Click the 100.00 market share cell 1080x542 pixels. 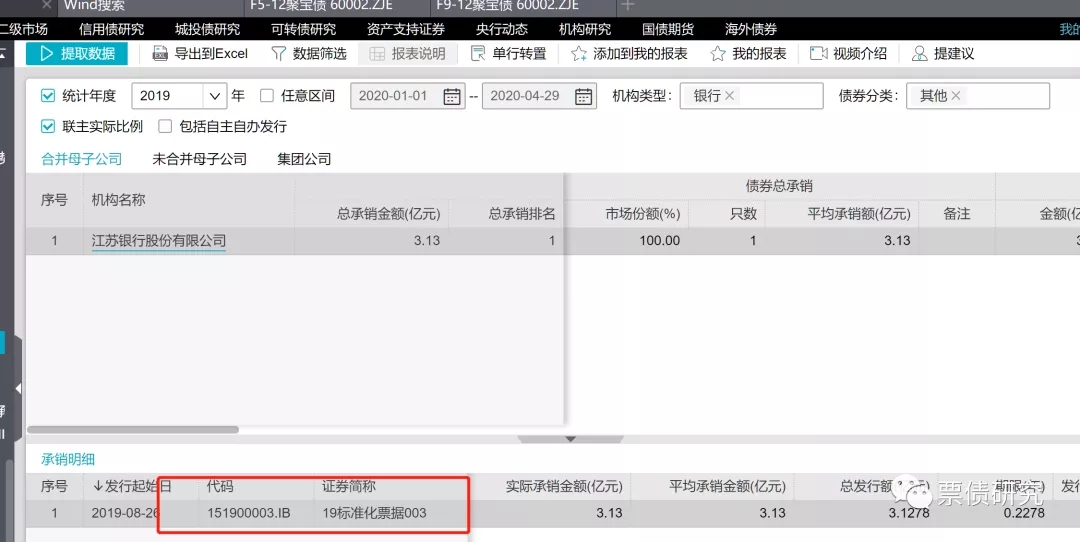click(x=659, y=241)
